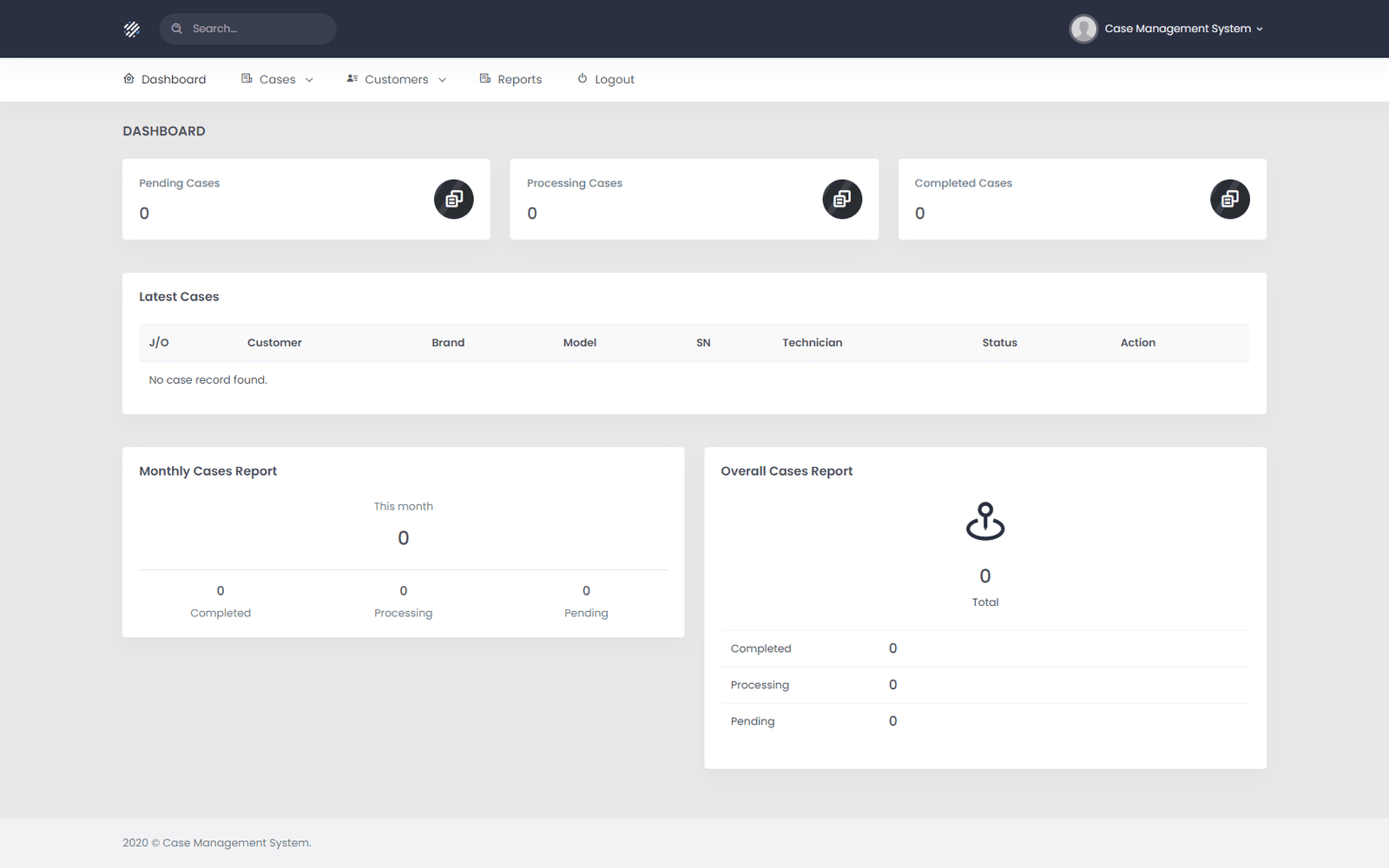Click the Completed Cases card icon
This screenshot has height=868, width=1389.
coord(1230,200)
